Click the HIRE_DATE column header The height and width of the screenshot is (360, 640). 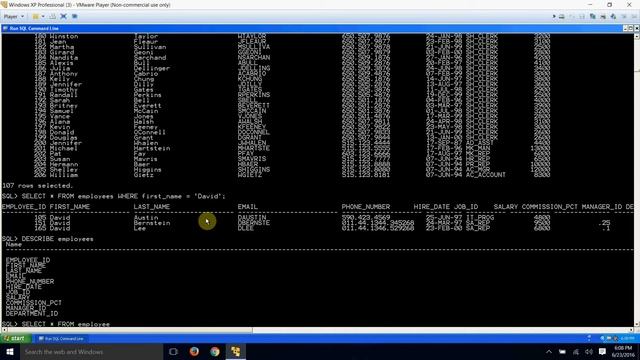point(431,207)
